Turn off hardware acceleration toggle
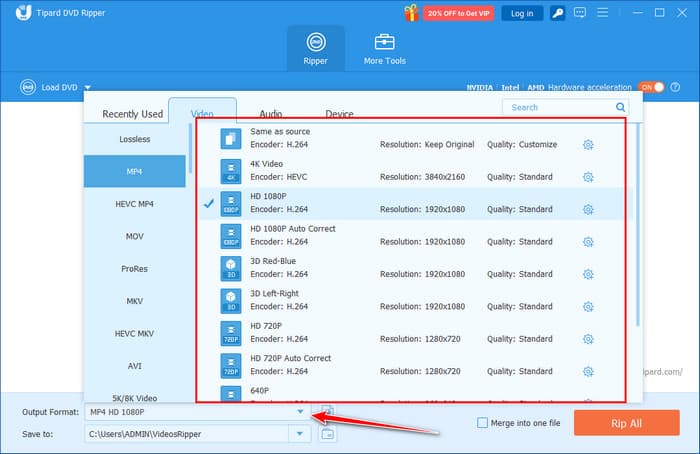The height and width of the screenshot is (454, 700). click(x=651, y=87)
